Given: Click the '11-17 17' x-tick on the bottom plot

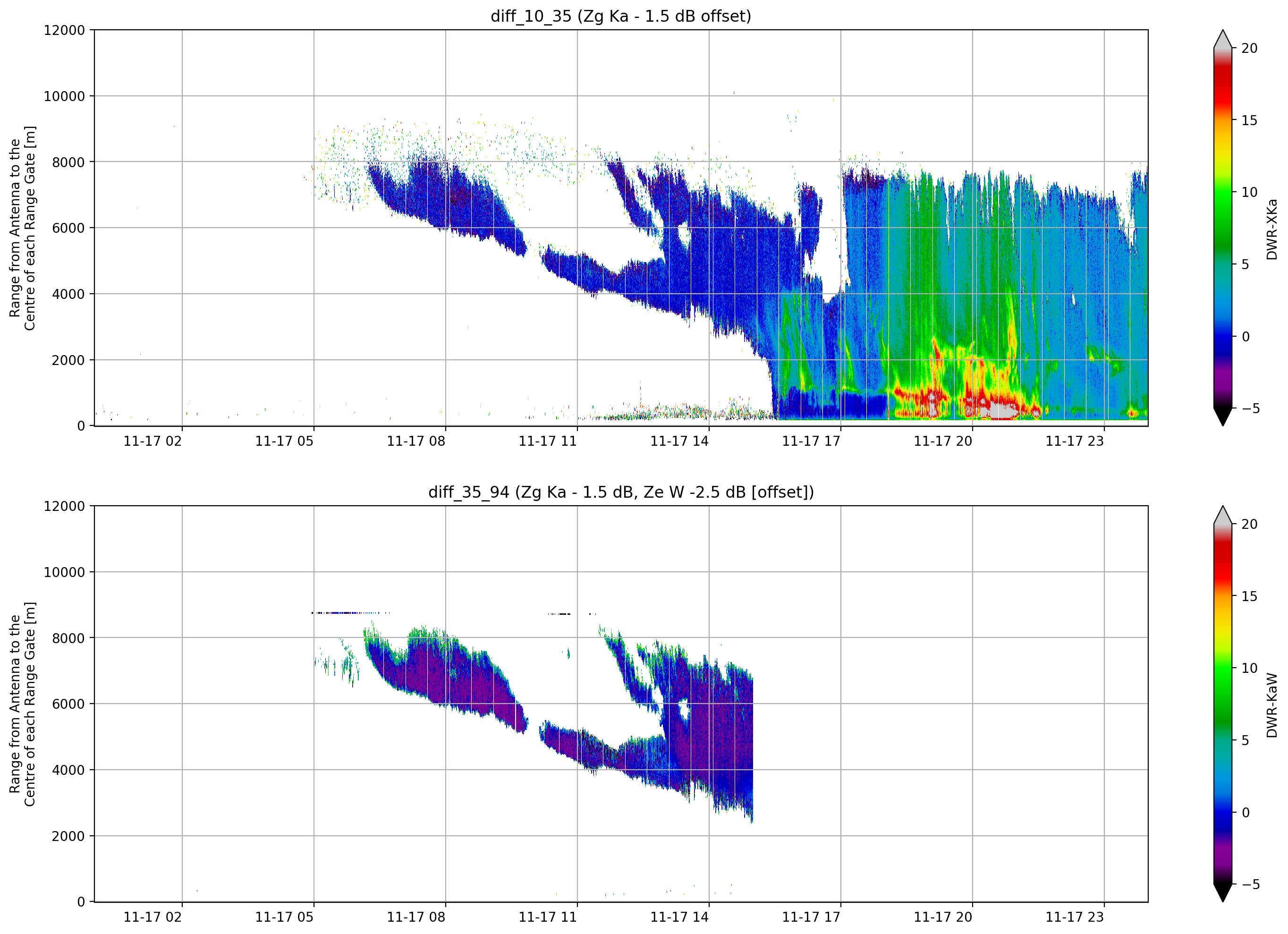Looking at the screenshot, I should pos(812,917).
